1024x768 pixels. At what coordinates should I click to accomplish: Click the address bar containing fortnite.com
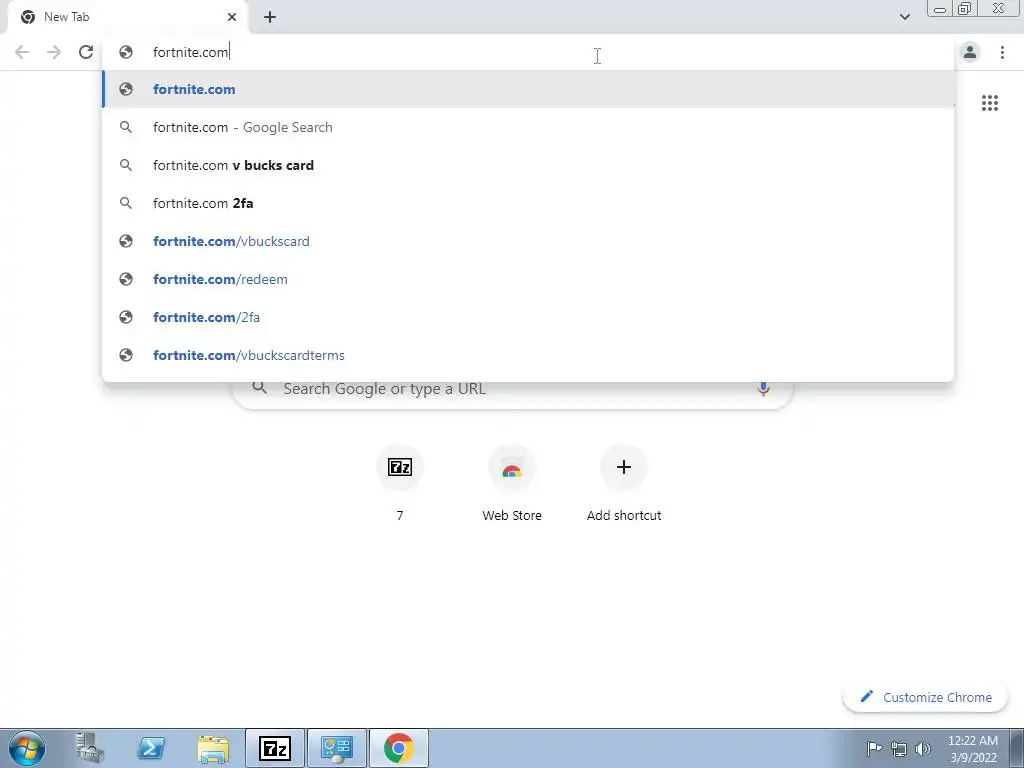(529, 52)
